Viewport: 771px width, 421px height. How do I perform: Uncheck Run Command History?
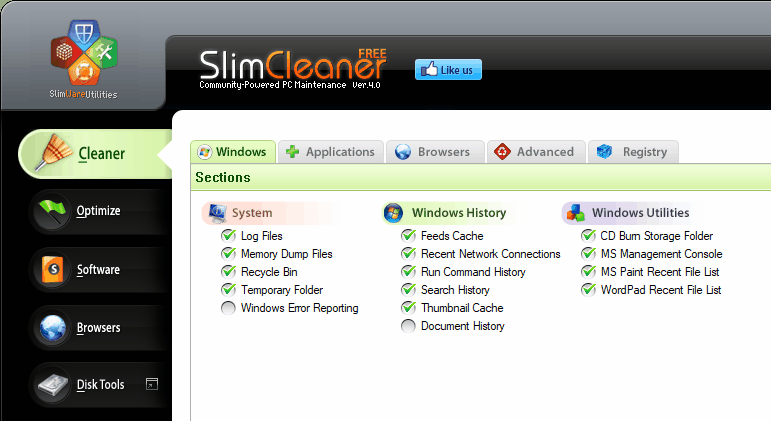[409, 271]
